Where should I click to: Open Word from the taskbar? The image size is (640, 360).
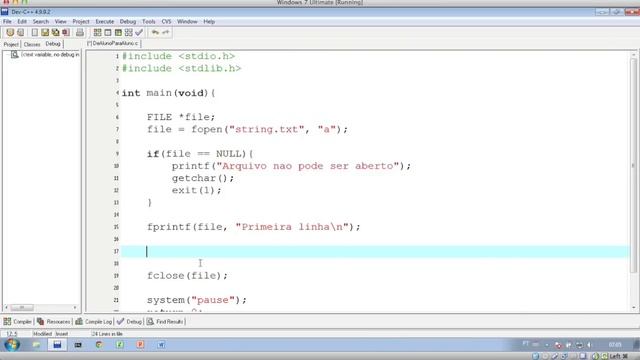tap(161, 345)
